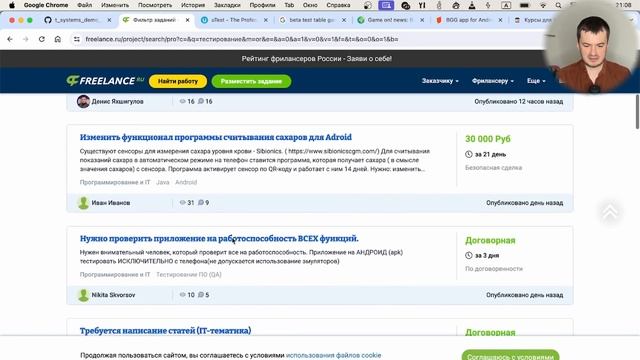Open project Требуется написание статей (IT-тематика)

pos(165,331)
